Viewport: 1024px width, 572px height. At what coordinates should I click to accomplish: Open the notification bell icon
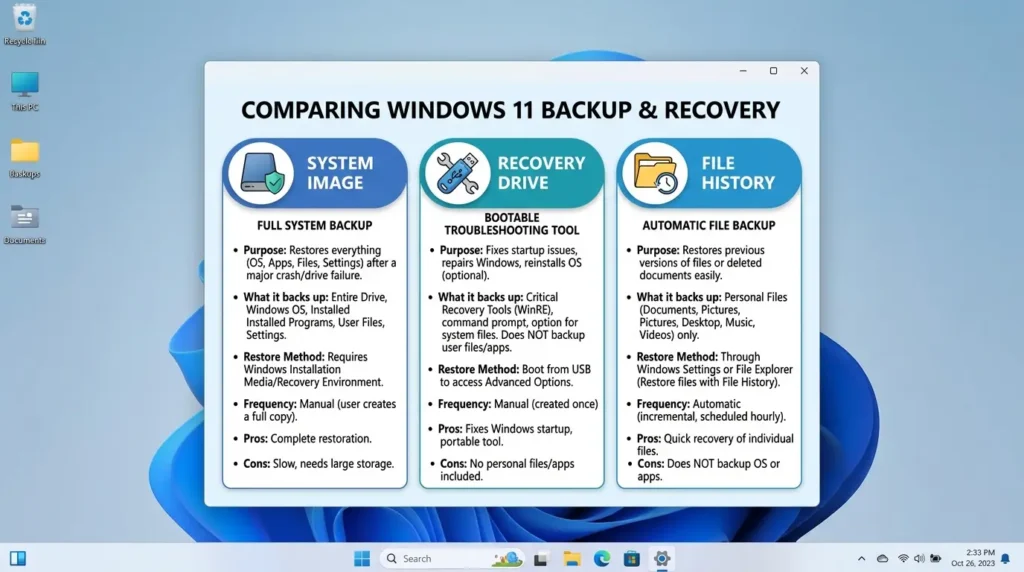[x=1006, y=558]
